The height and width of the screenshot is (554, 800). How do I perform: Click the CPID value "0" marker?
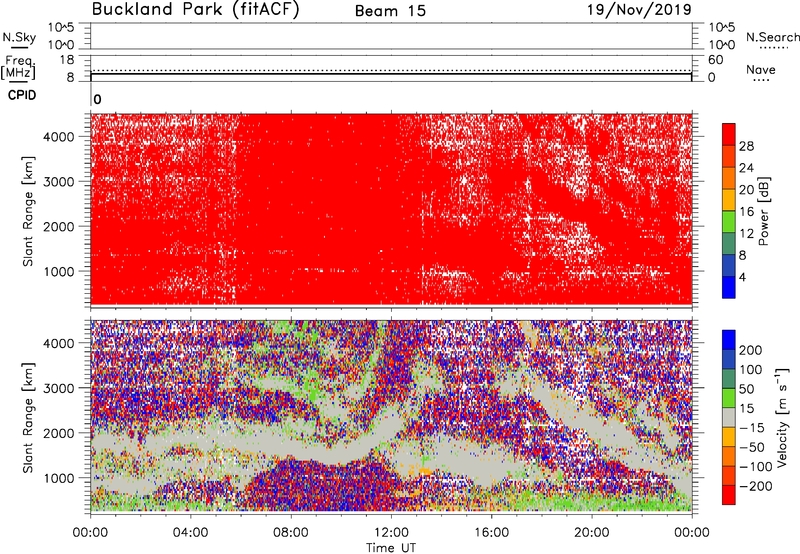point(97,99)
